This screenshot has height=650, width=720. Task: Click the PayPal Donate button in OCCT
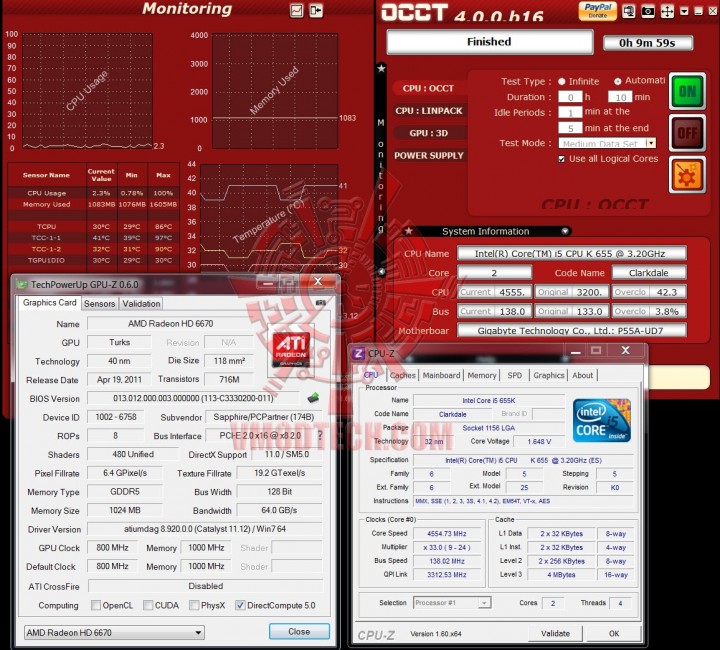click(597, 11)
